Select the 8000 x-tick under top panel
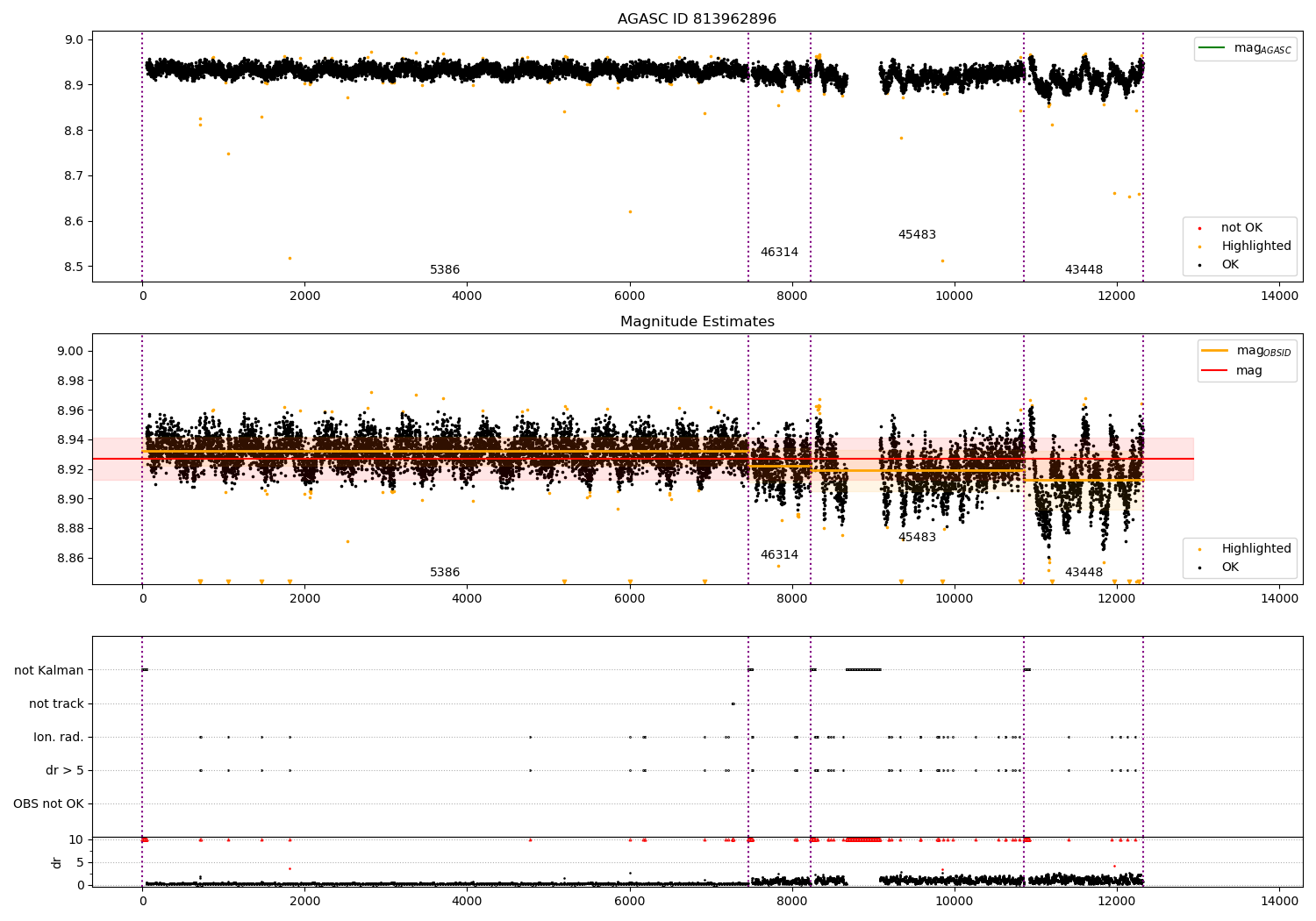1316x921 pixels. [x=792, y=296]
